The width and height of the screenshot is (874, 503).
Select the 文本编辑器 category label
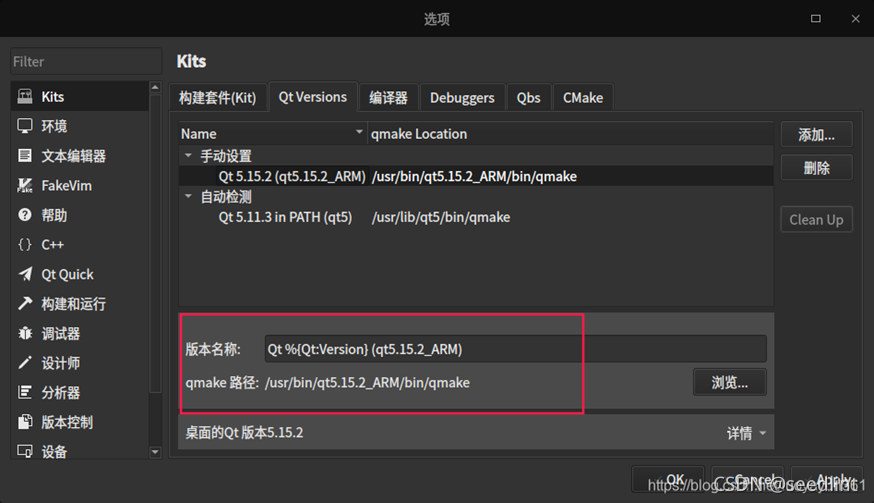[74, 156]
